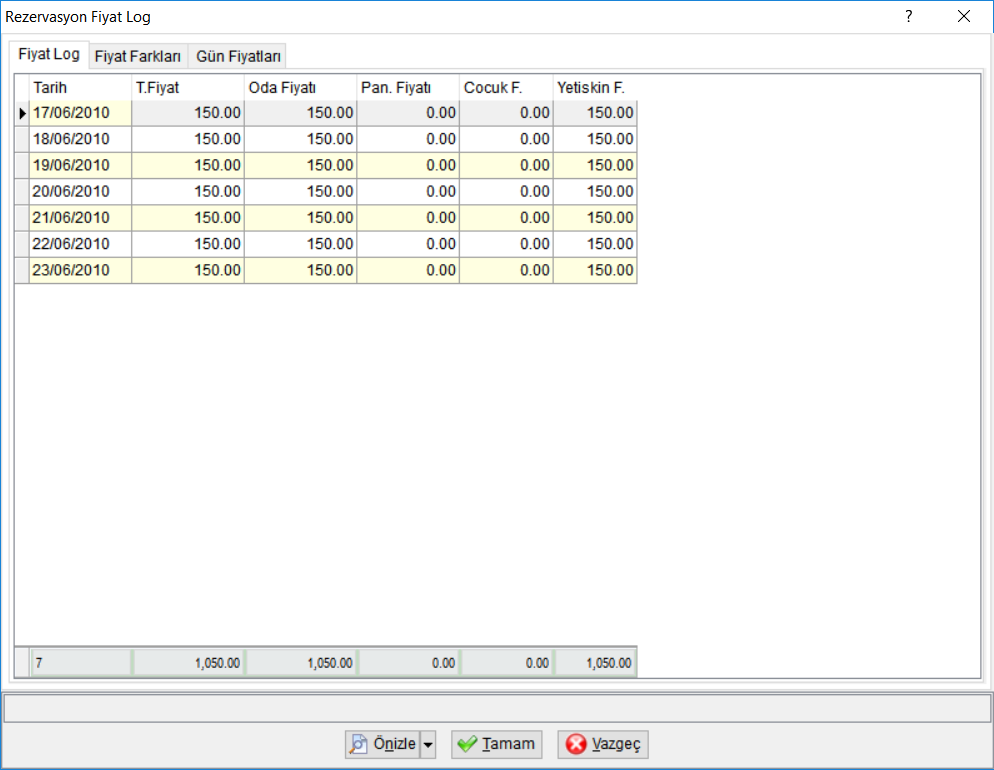The image size is (994, 770).
Task: Click the Oda Fiyatı footer total 1,050.00
Action: (x=301, y=663)
